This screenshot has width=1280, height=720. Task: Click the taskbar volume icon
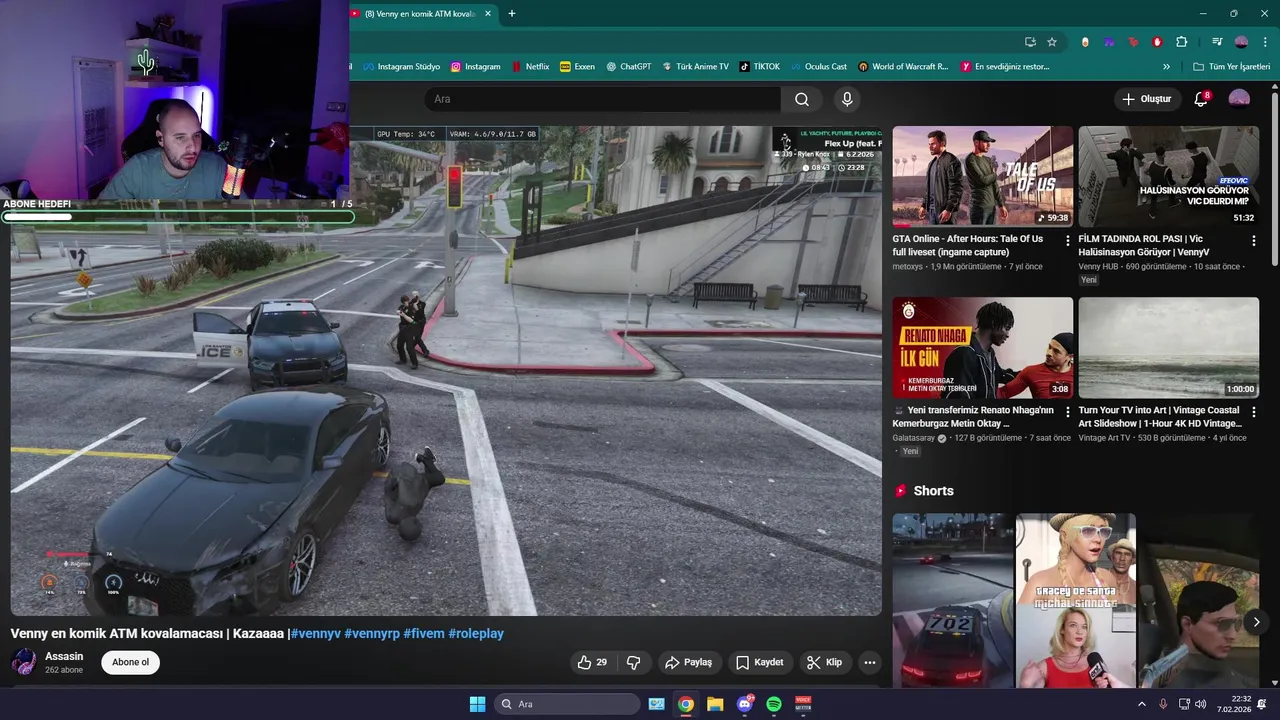1200,704
